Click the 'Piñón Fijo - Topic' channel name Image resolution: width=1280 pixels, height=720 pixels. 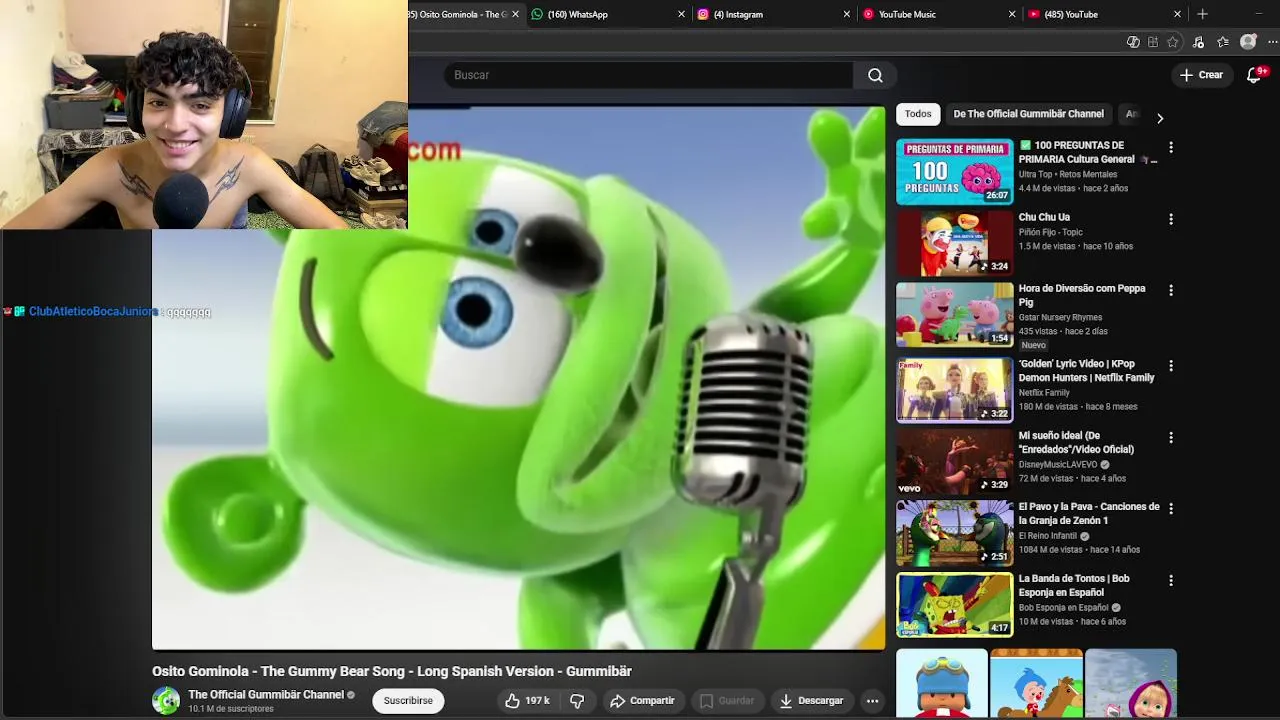[1051, 232]
